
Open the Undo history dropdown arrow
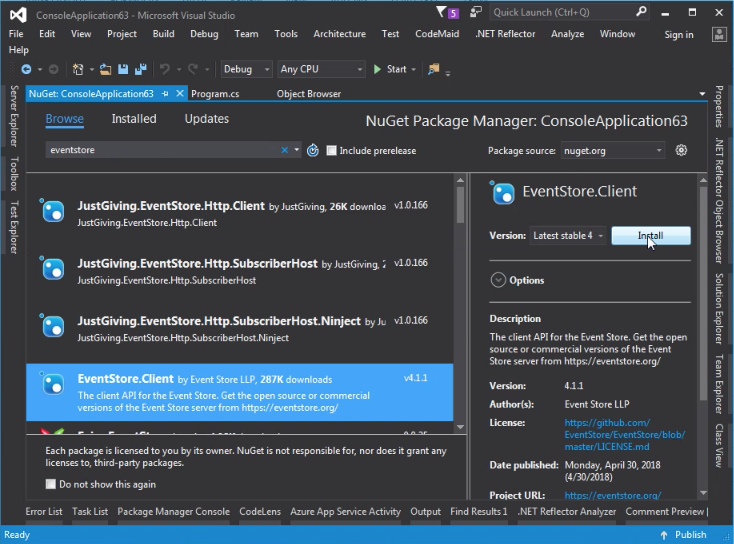coord(178,69)
